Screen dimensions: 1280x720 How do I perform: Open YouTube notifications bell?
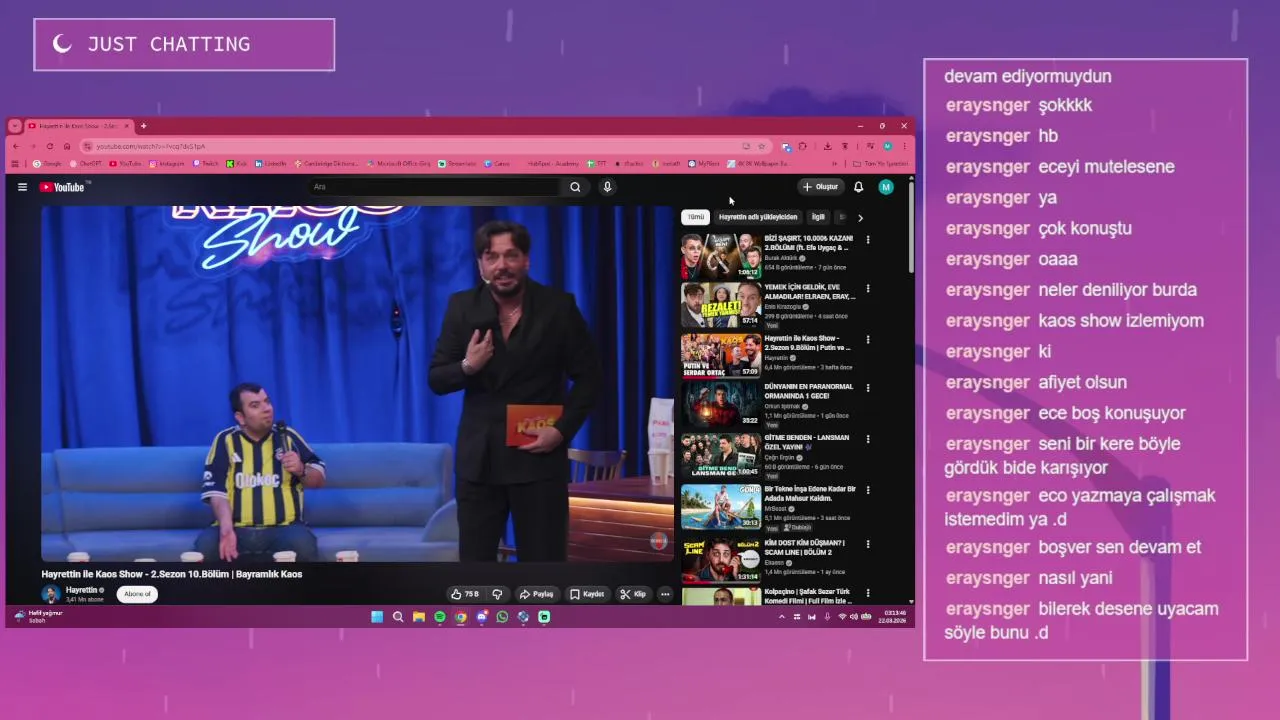[x=858, y=187]
